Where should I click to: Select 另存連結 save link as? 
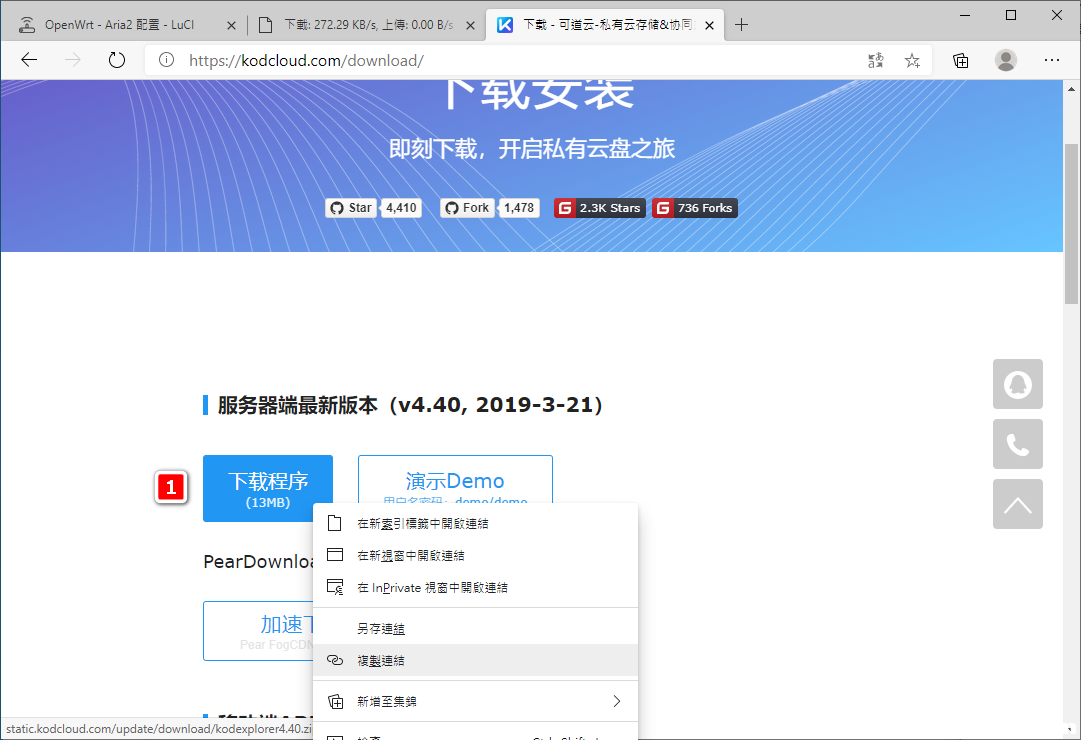476,628
